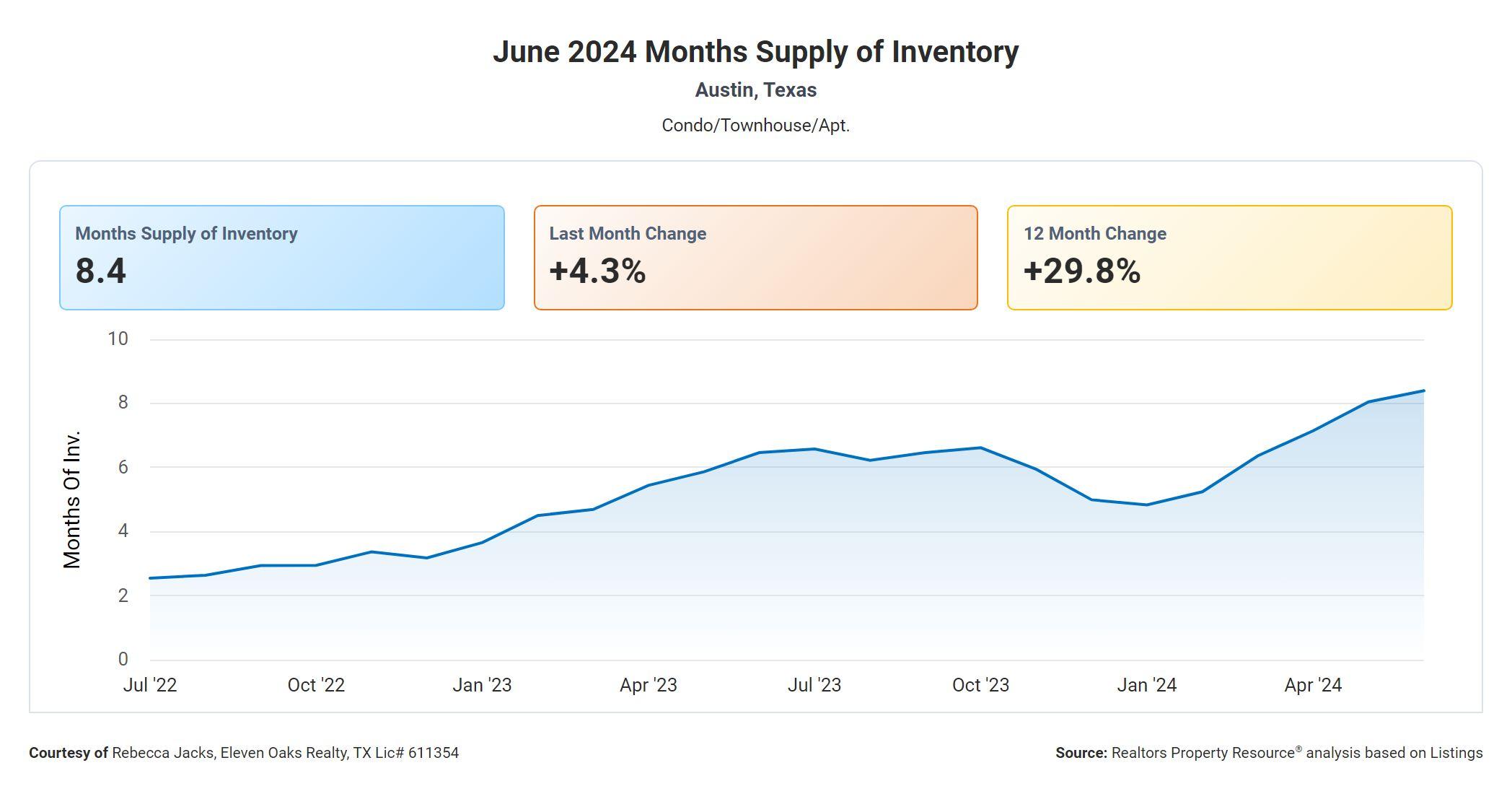Click the Jan '24 x-axis label

[1146, 685]
